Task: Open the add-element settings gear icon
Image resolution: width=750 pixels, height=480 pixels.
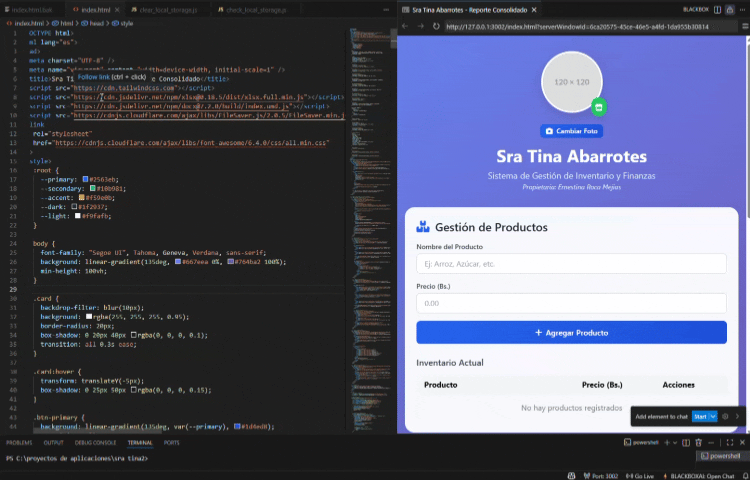Action: [x=725, y=416]
